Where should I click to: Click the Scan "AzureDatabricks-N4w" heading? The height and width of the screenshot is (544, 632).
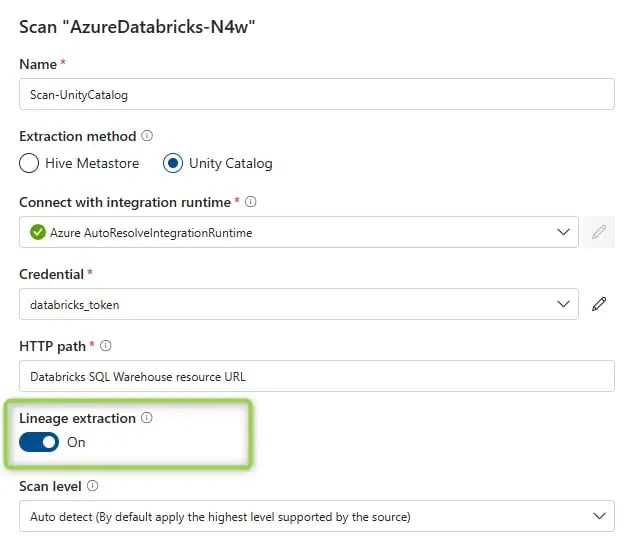[135, 26]
